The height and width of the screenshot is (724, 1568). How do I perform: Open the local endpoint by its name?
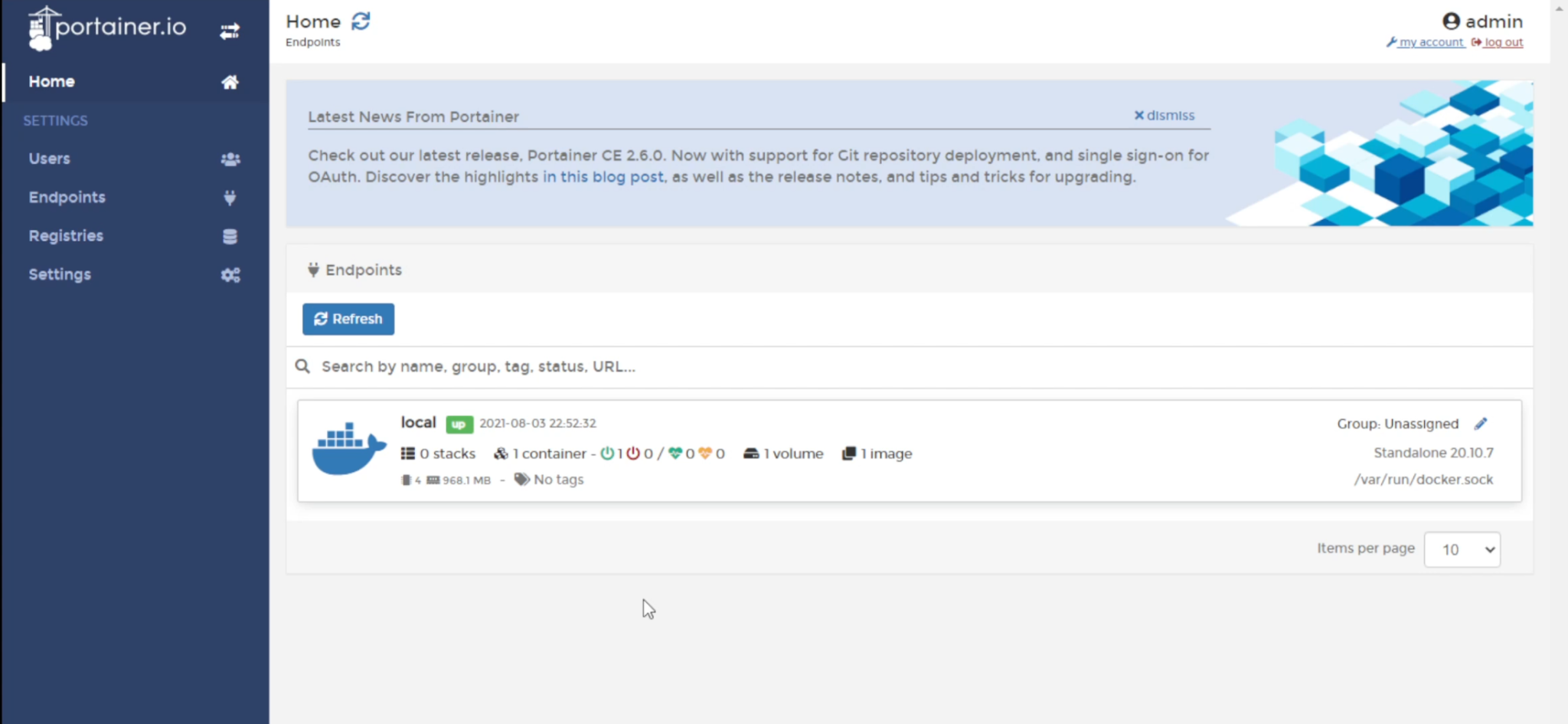click(418, 423)
